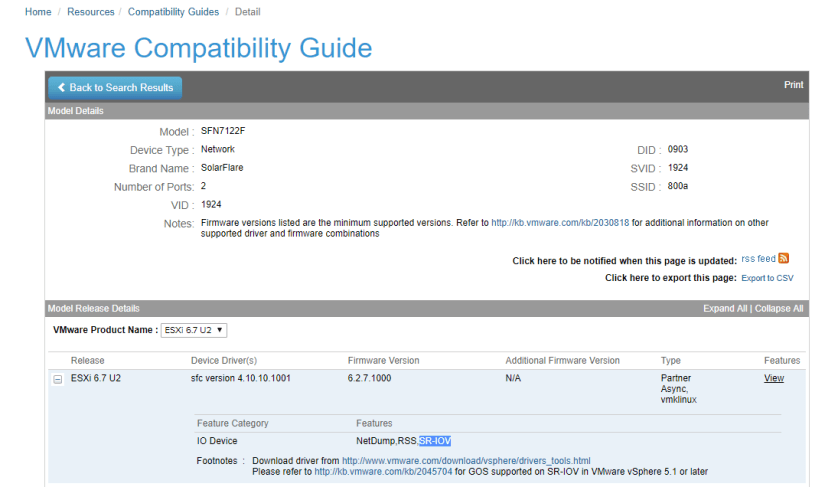This screenshot has width=838, height=487.
Task: Navigate to Compatibility Guides breadcrumb
Action: [172, 11]
